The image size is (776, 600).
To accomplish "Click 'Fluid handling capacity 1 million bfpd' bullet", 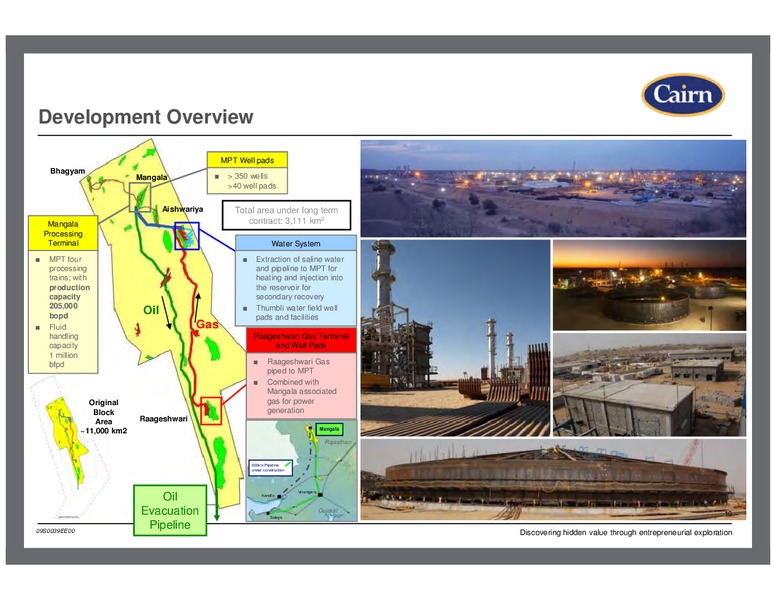I will click(x=63, y=346).
